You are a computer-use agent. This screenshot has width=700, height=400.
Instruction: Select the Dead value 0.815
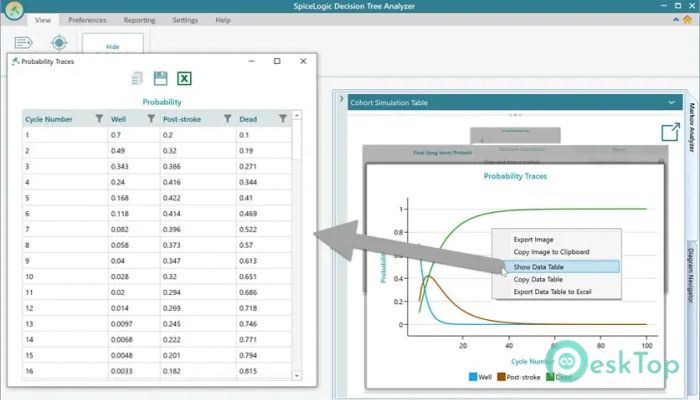click(248, 371)
